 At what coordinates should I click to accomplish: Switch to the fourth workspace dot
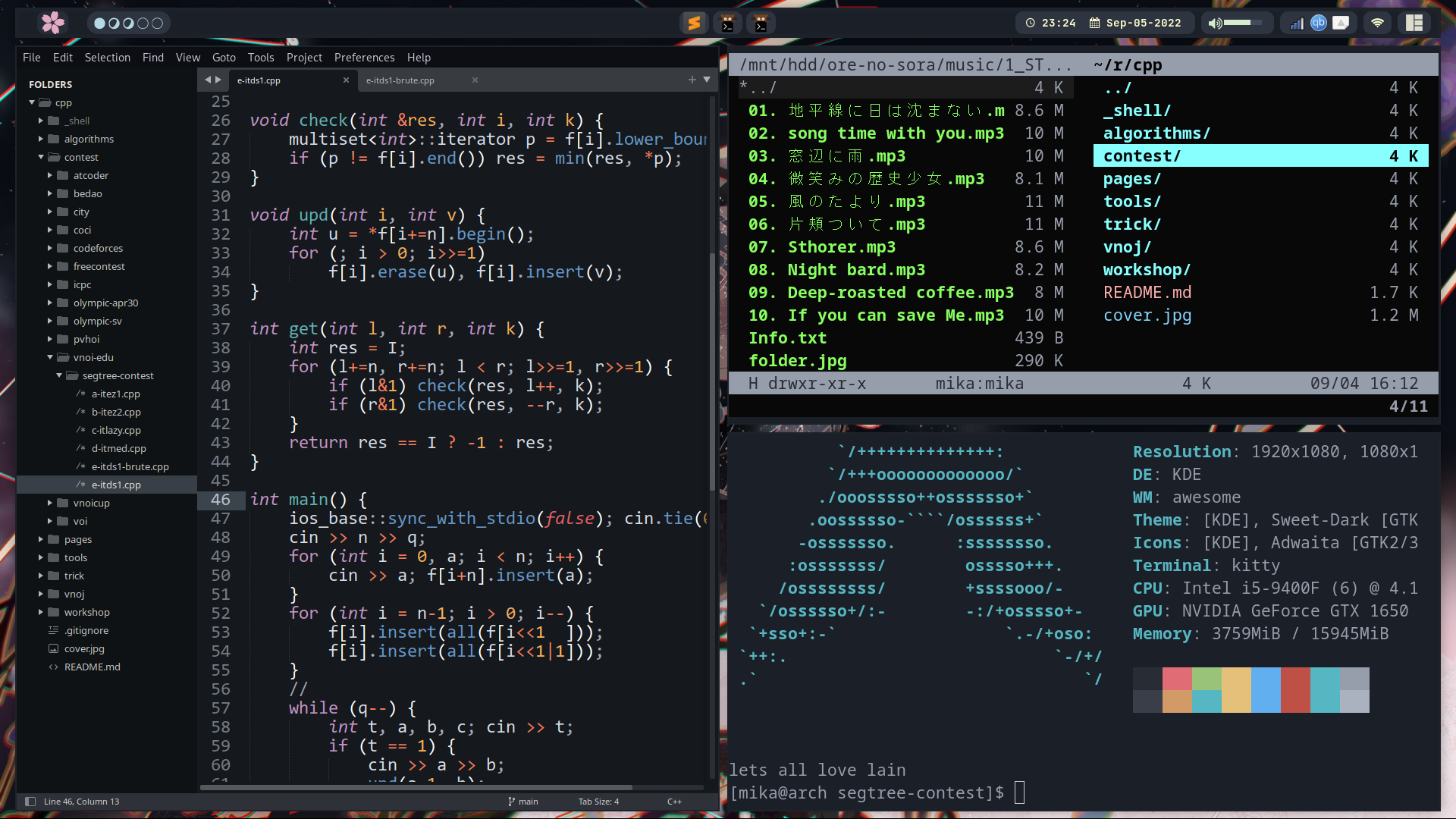tap(143, 24)
